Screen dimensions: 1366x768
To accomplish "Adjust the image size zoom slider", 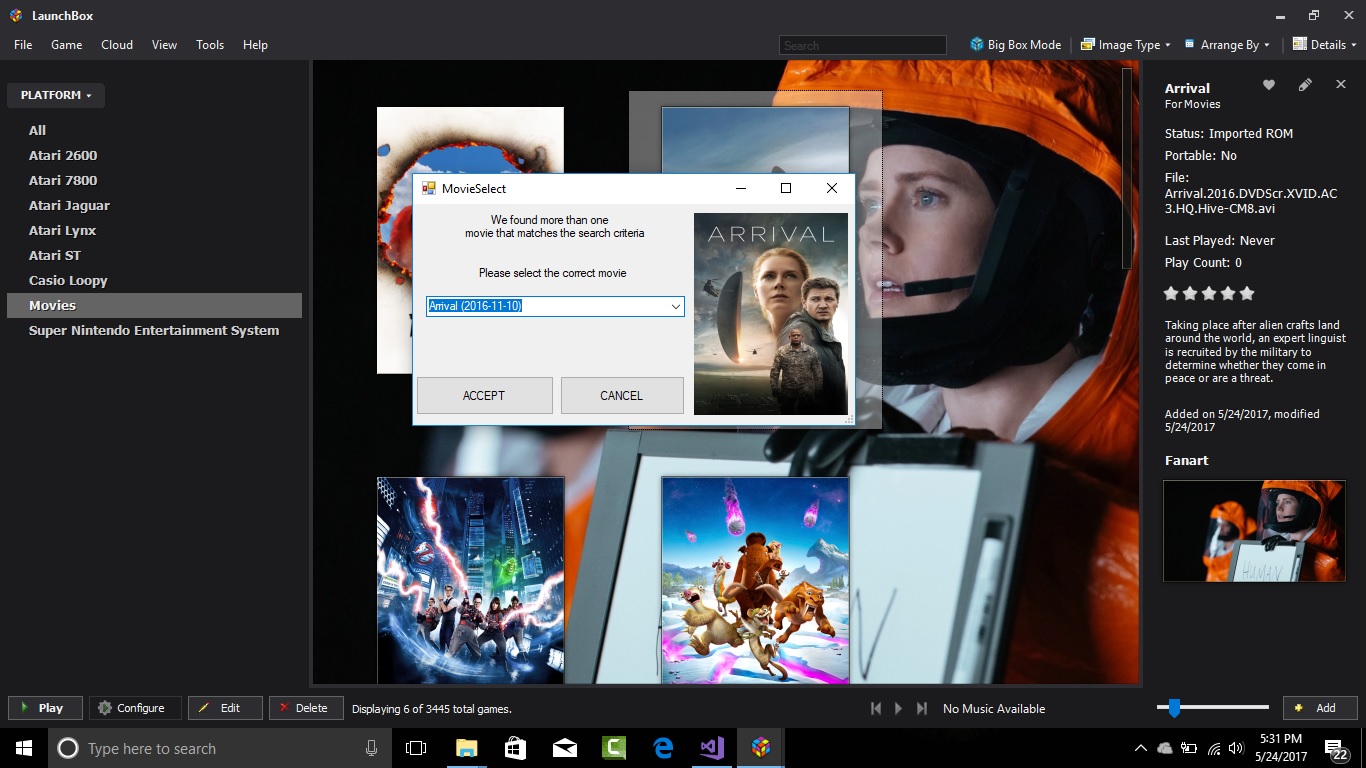I will tap(1174, 708).
